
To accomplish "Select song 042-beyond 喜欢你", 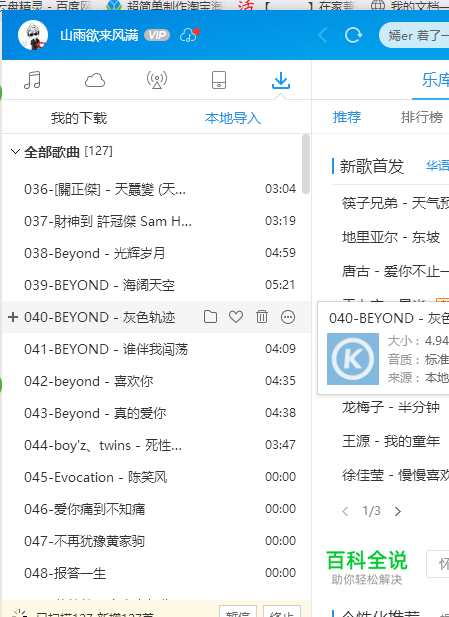I will click(x=157, y=381).
